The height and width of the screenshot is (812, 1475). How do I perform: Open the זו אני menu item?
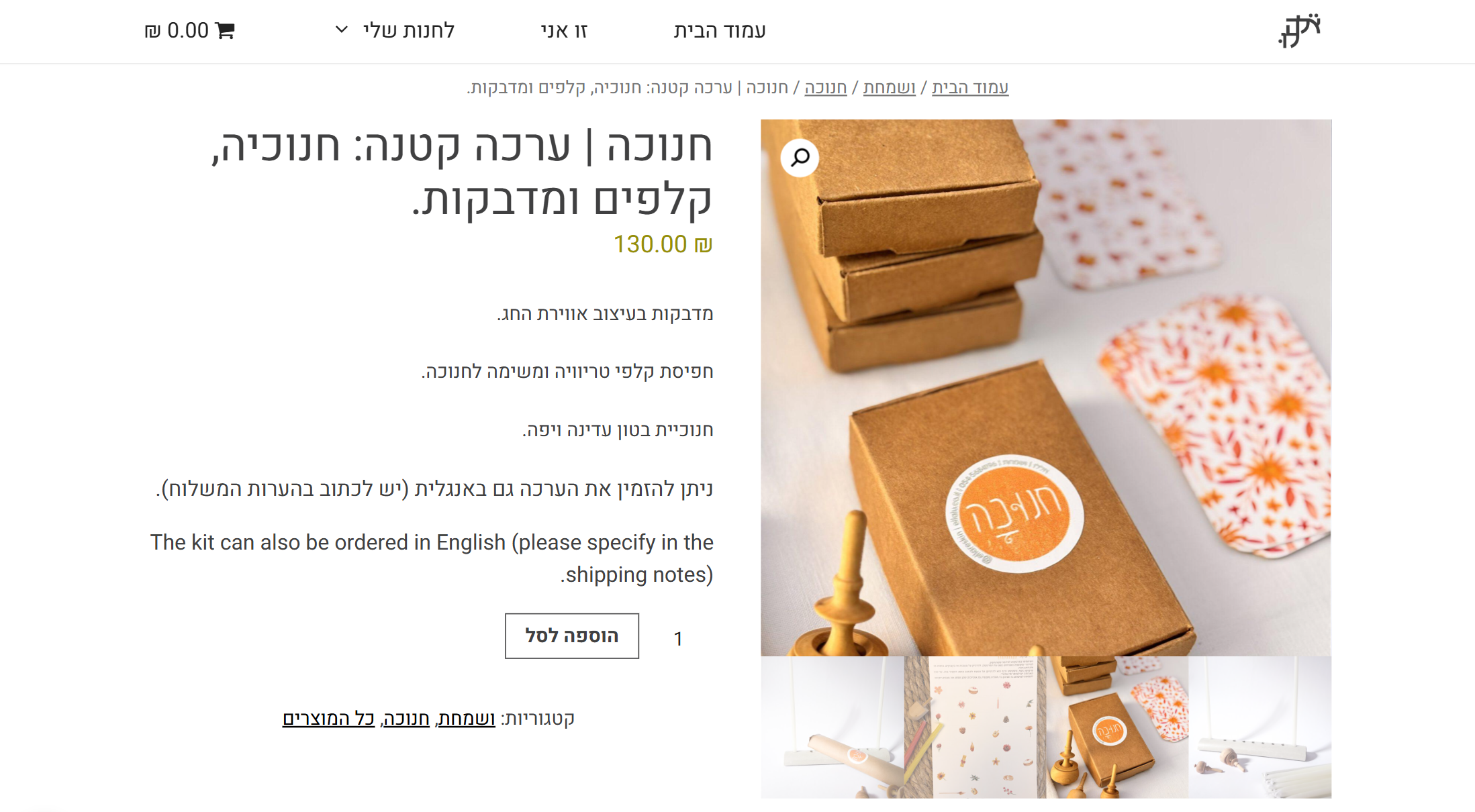[x=564, y=31]
